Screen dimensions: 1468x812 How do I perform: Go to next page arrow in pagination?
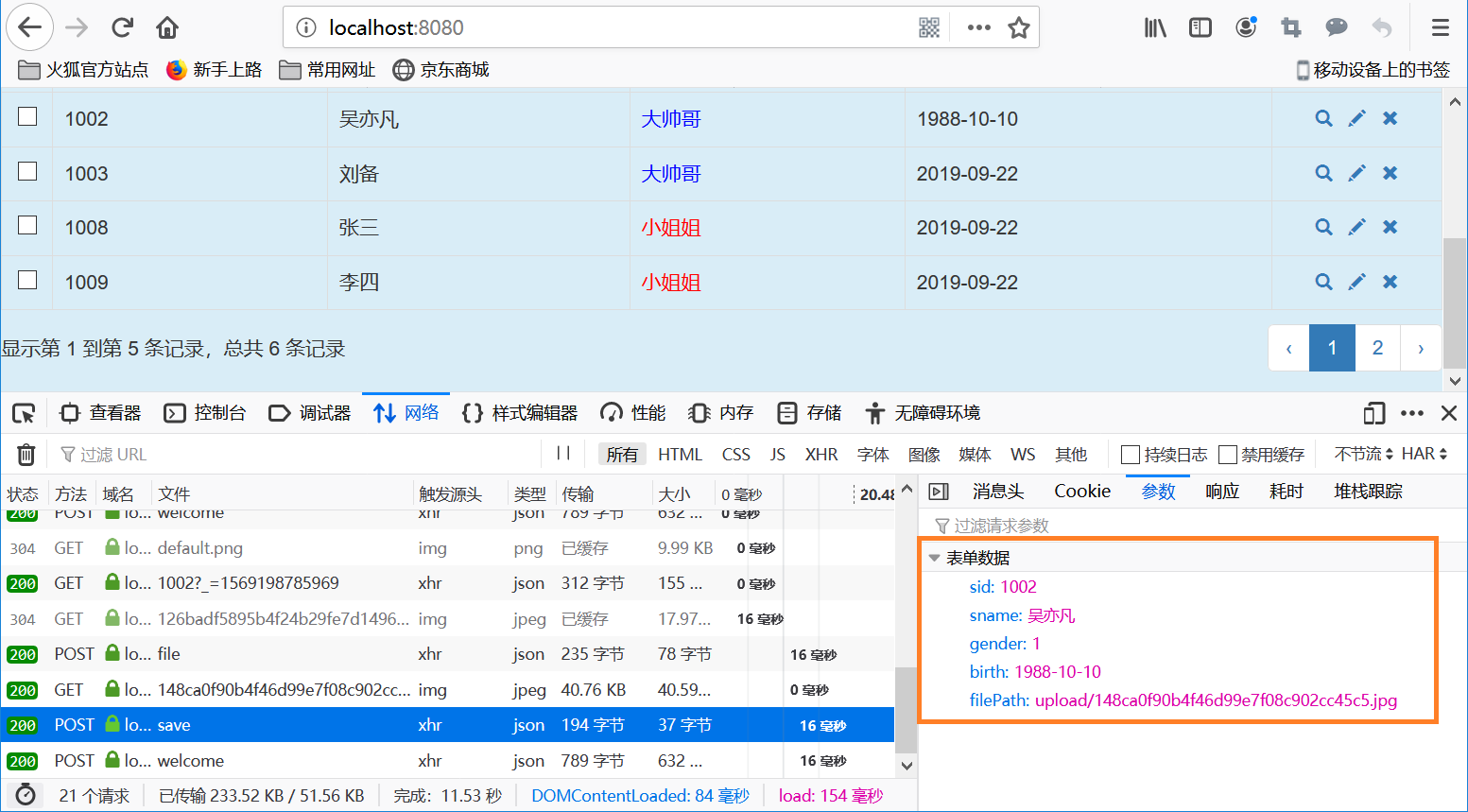pos(1421,348)
